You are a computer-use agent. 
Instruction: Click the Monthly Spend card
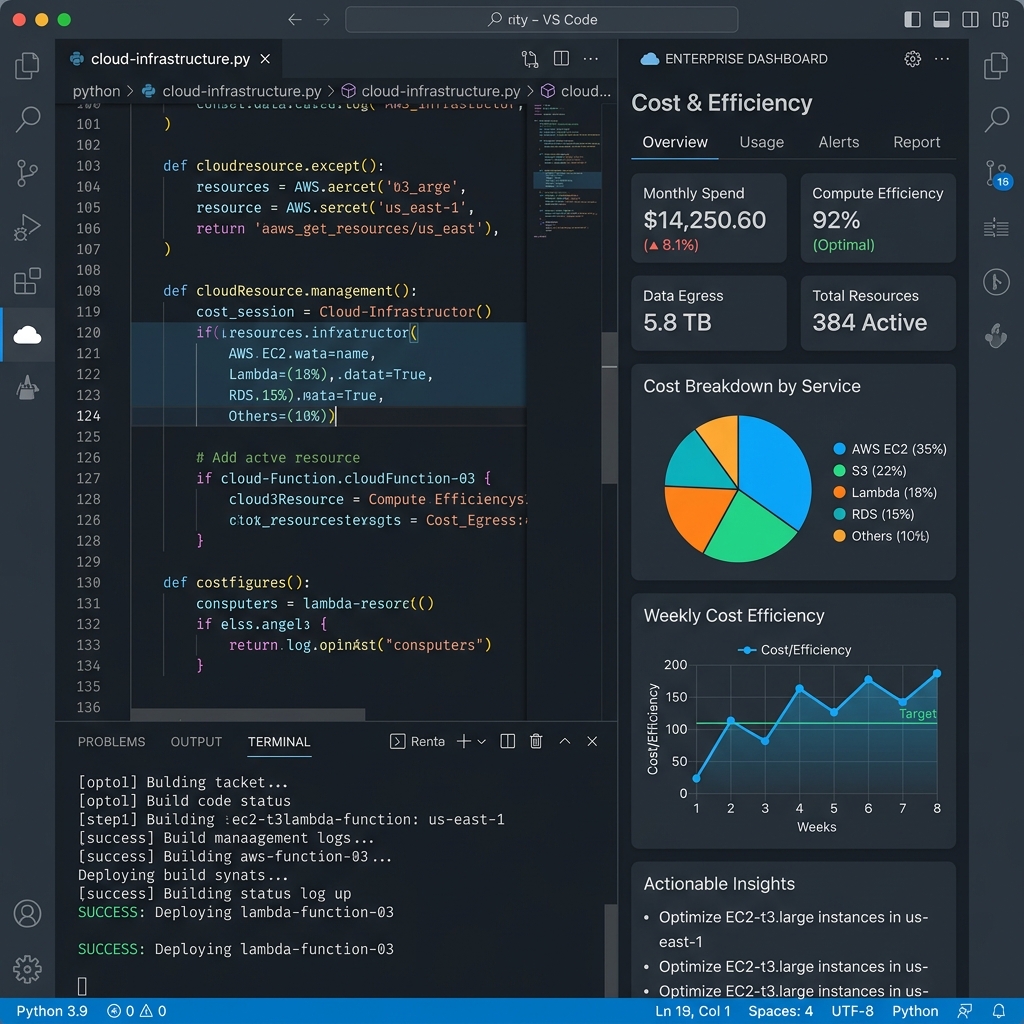coord(709,218)
